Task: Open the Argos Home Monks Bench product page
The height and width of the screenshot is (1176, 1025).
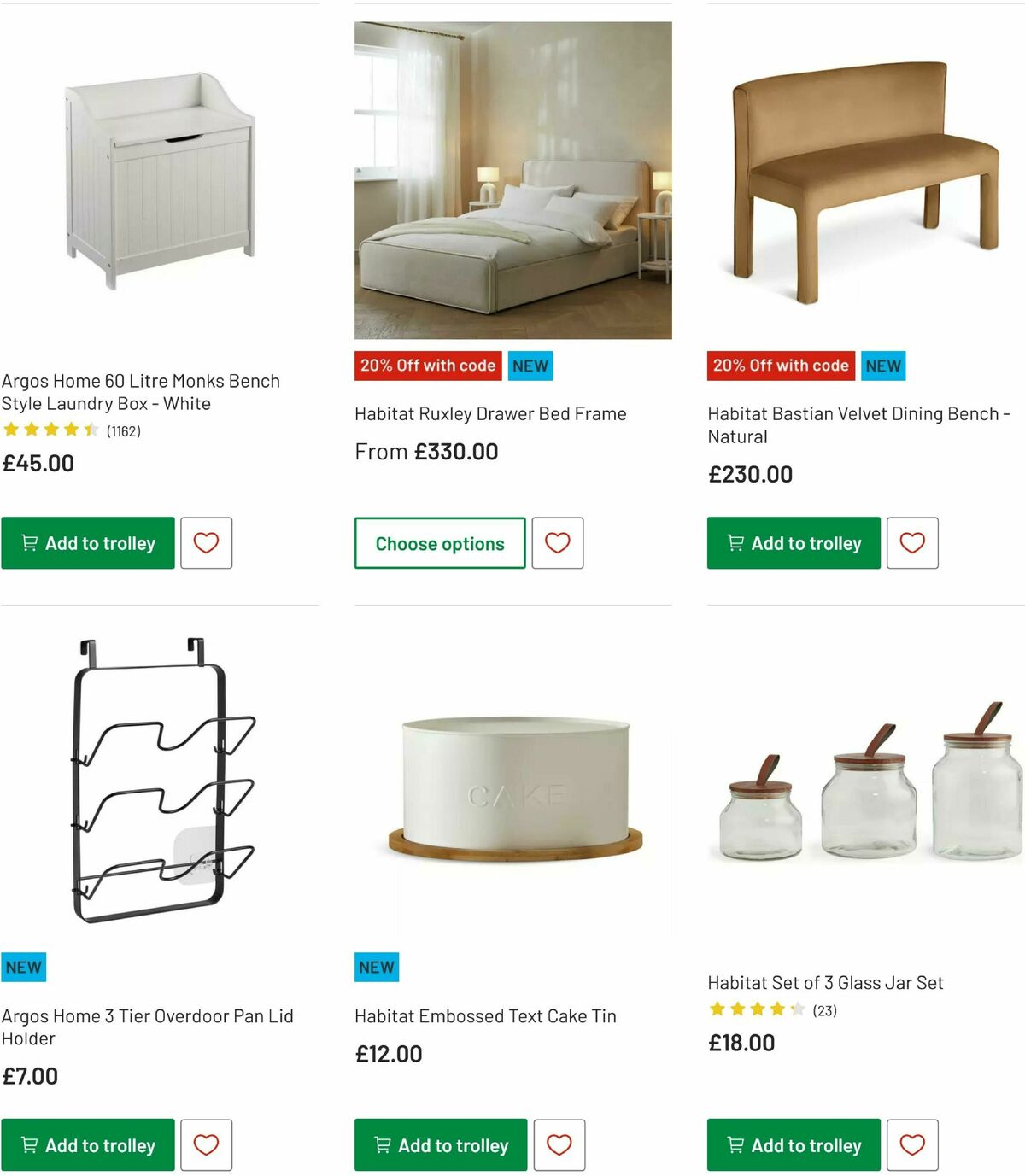Action: tap(143, 392)
